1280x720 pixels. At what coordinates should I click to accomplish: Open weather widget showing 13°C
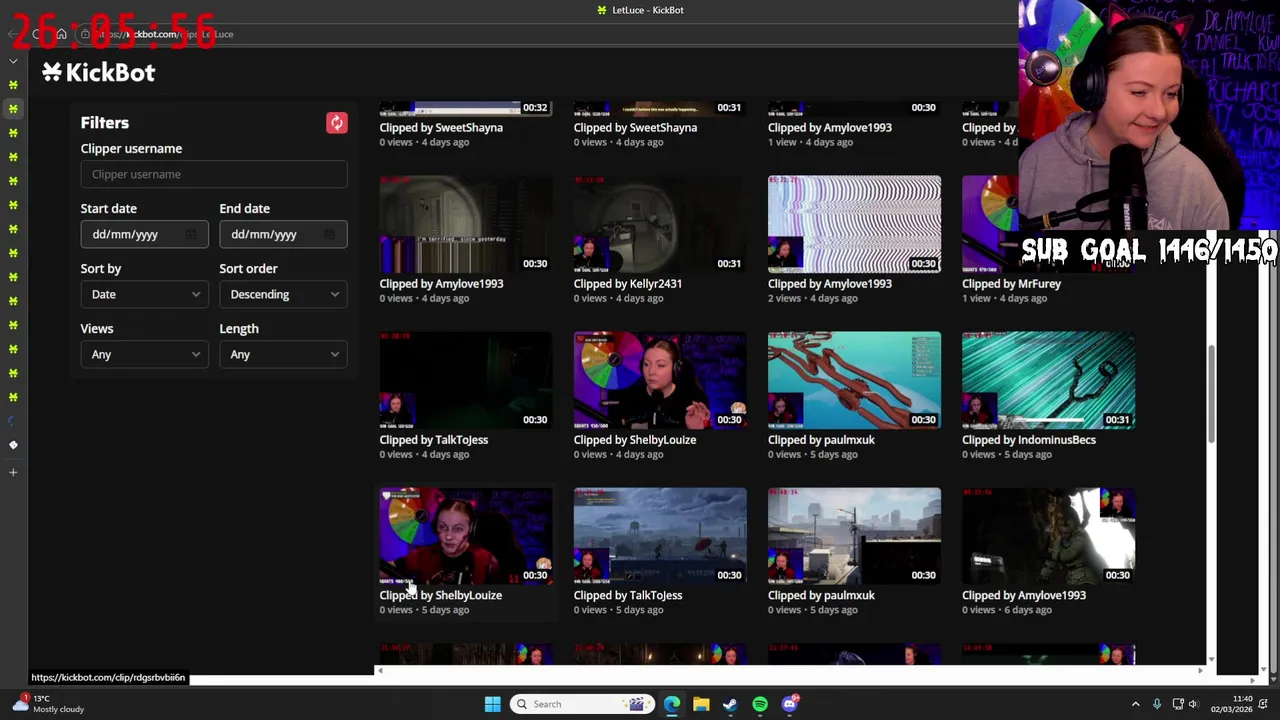click(x=48, y=704)
